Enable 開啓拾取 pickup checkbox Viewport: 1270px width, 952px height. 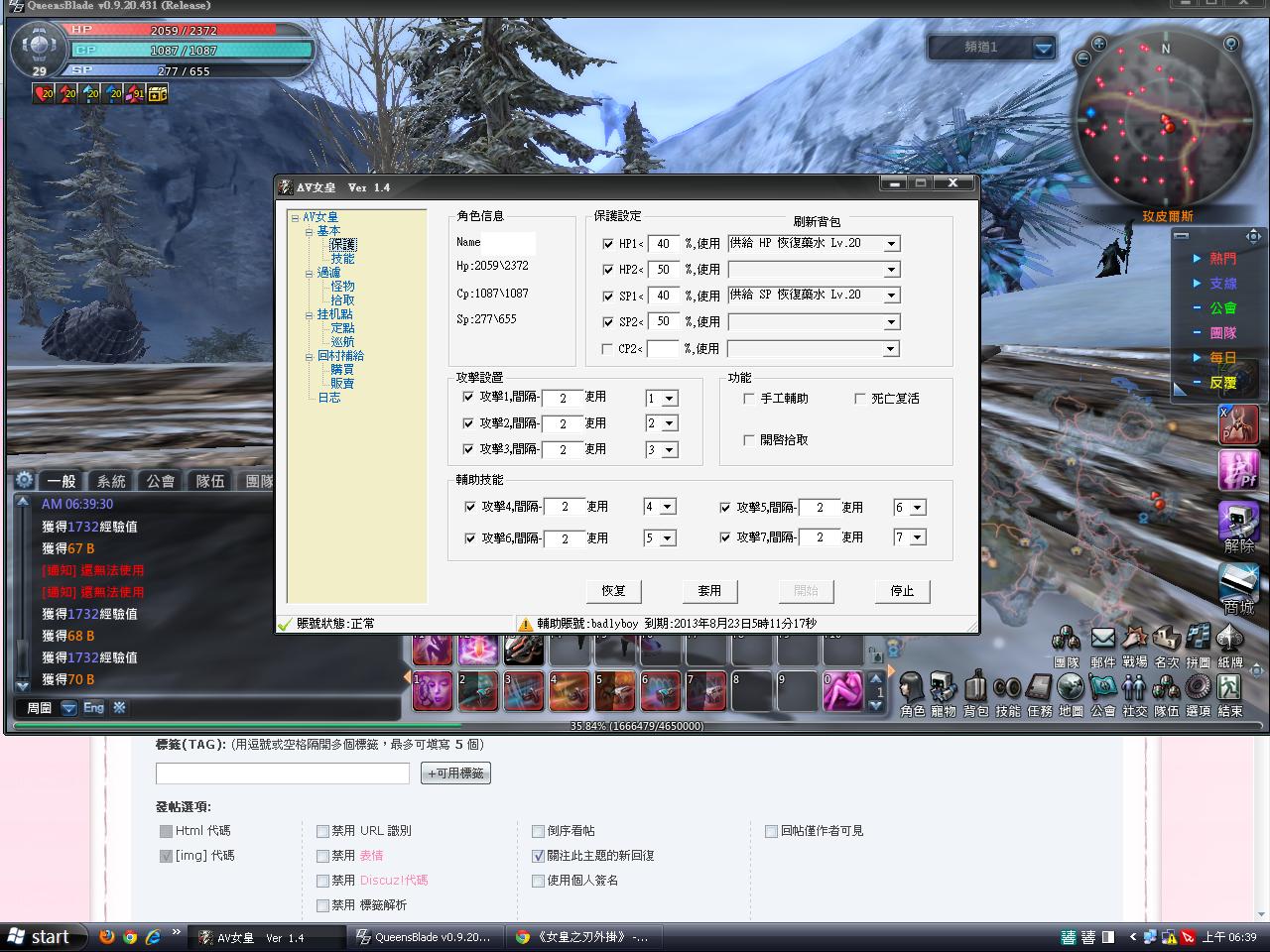pyautogui.click(x=749, y=440)
